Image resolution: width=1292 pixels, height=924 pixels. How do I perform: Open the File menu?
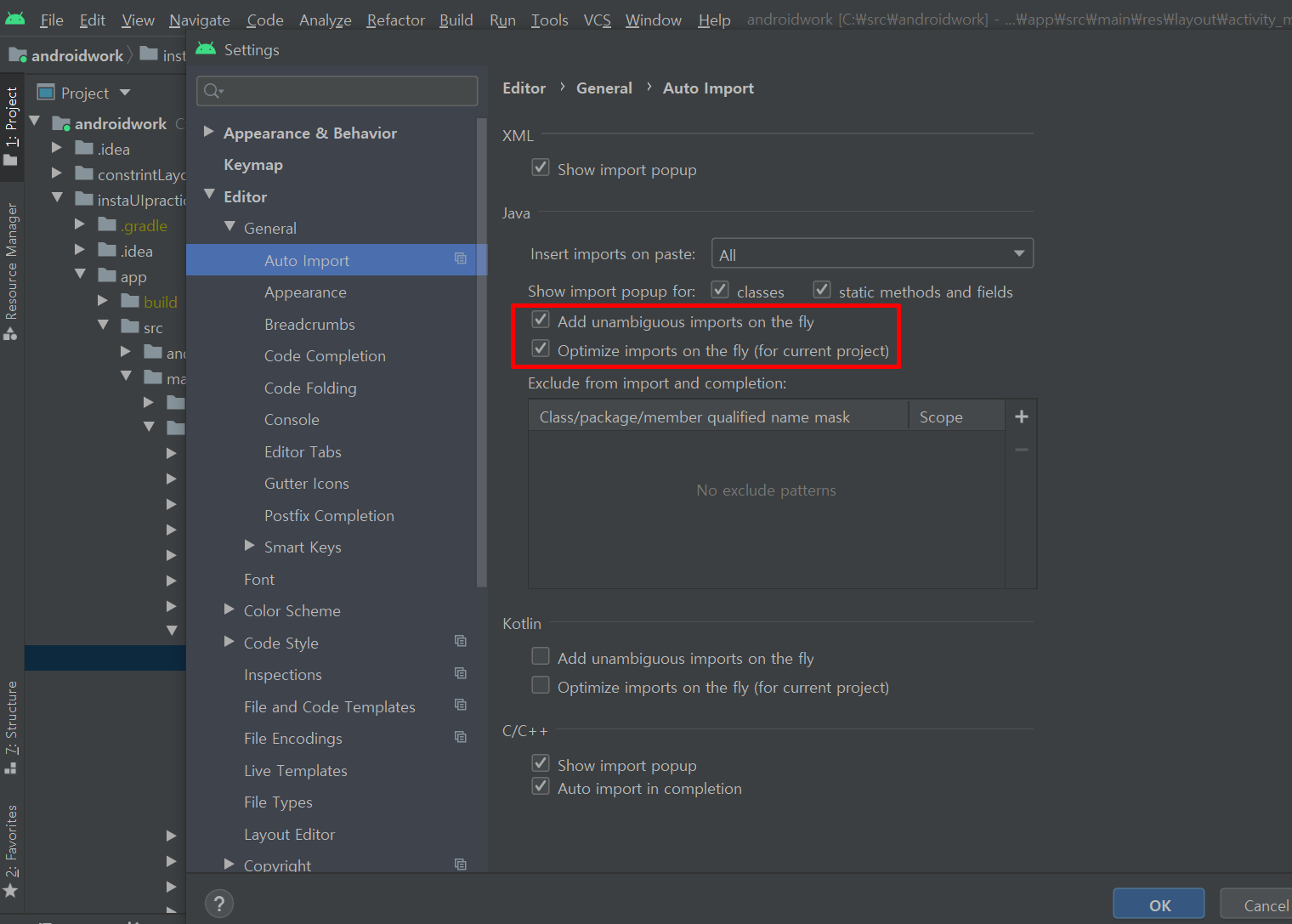tap(51, 20)
